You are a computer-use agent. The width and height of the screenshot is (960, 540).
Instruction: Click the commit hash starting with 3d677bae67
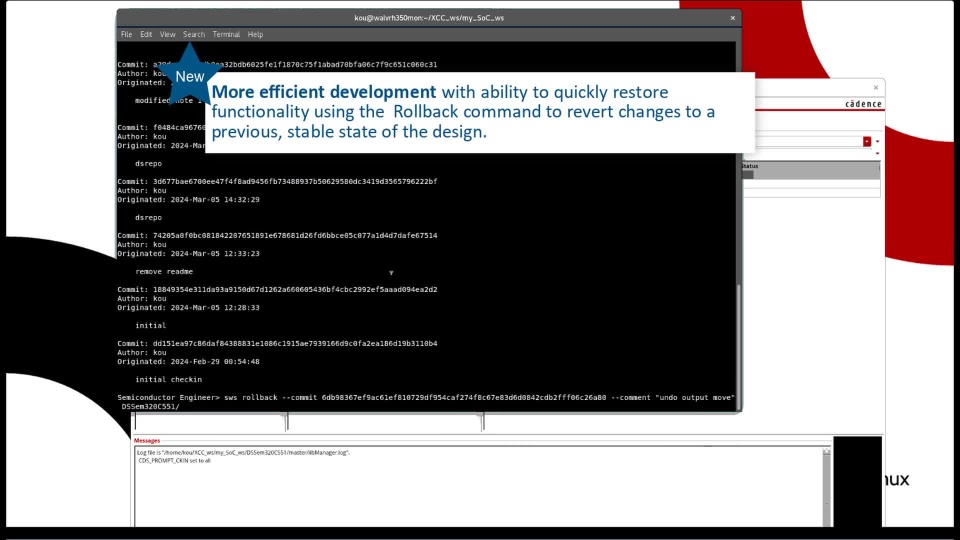click(x=295, y=182)
